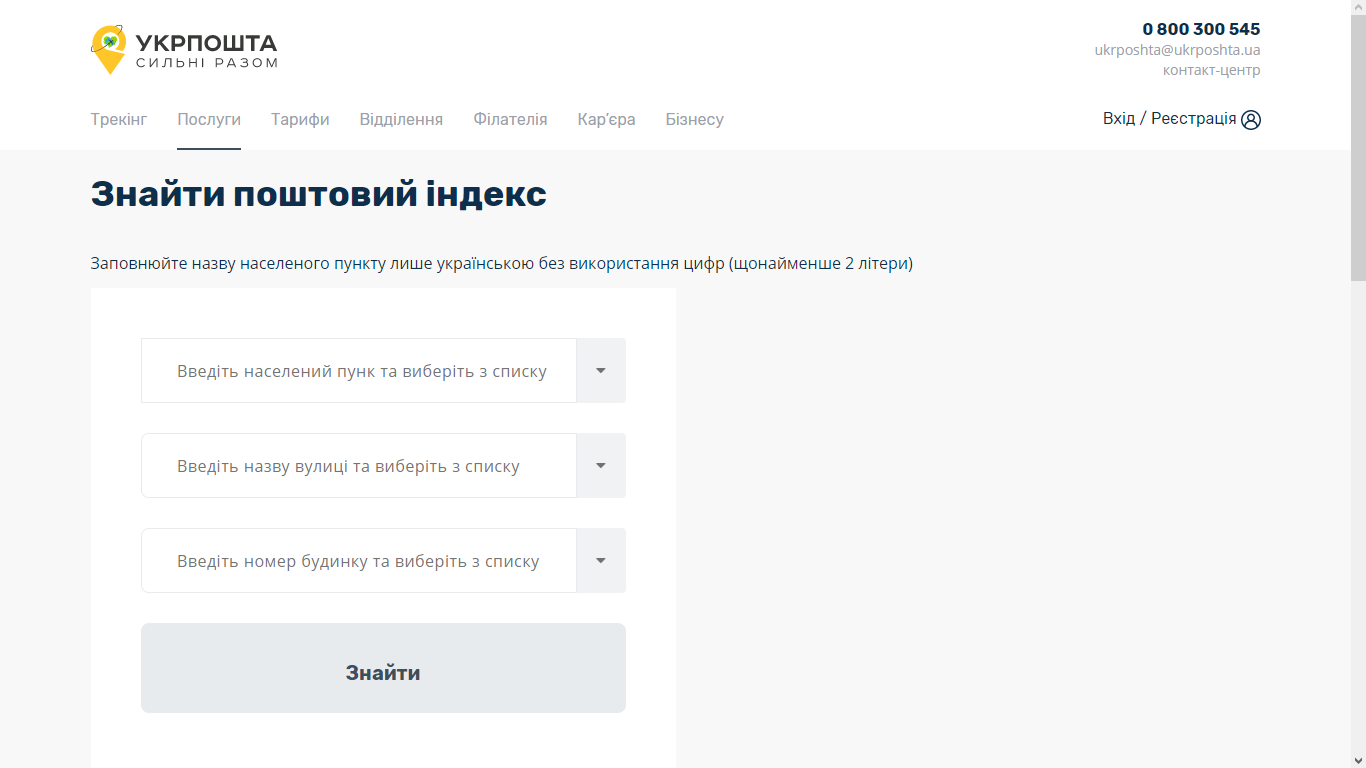This screenshot has height=768, width=1366.
Task: Expand the населений пункт dropdown arrow
Action: coord(601,371)
